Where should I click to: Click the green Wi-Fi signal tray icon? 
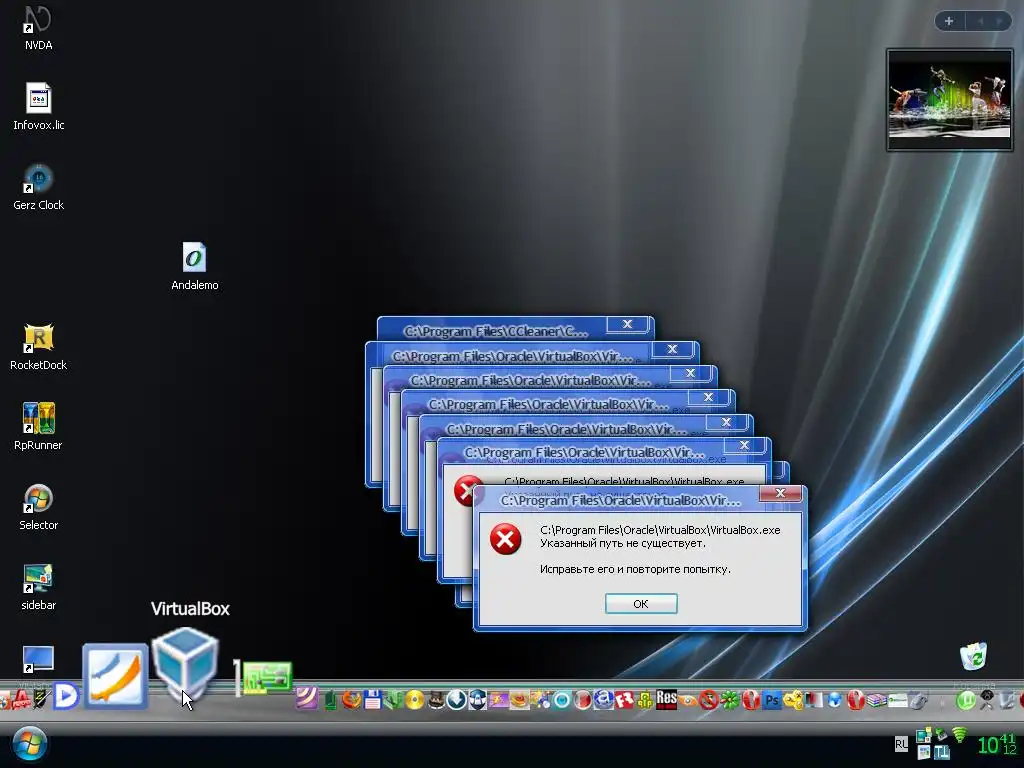pos(959,735)
